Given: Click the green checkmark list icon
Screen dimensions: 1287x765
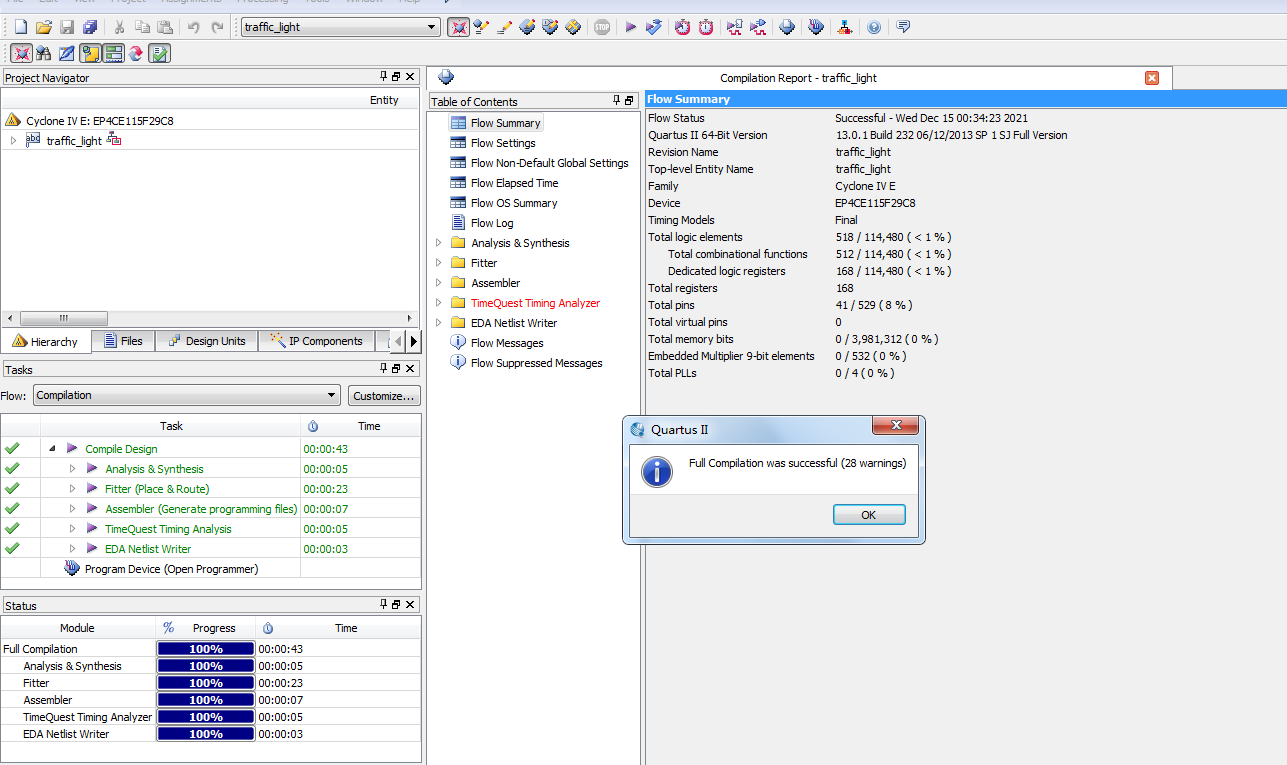Looking at the screenshot, I should 159,53.
